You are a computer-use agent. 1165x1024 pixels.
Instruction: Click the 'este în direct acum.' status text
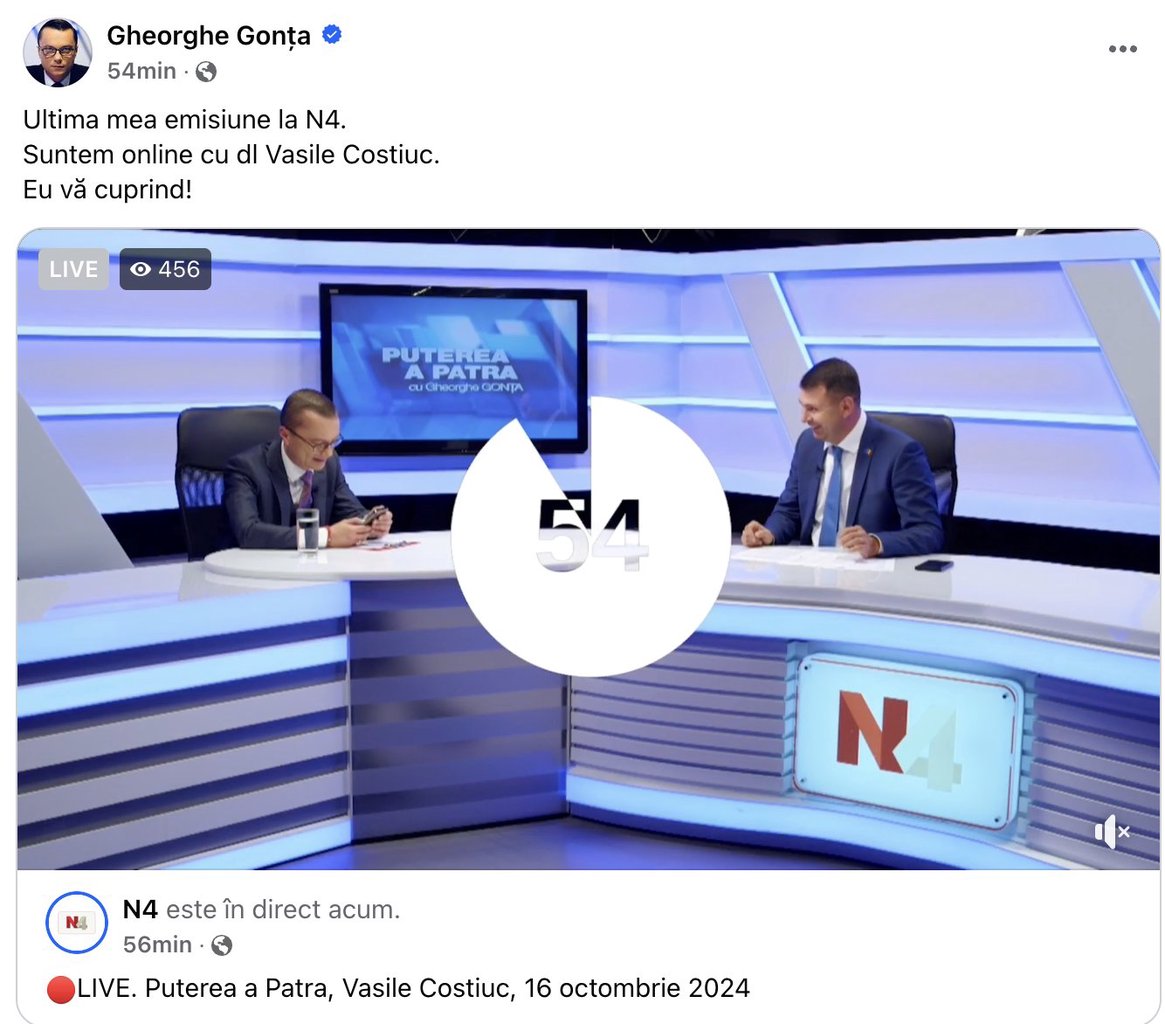click(283, 910)
